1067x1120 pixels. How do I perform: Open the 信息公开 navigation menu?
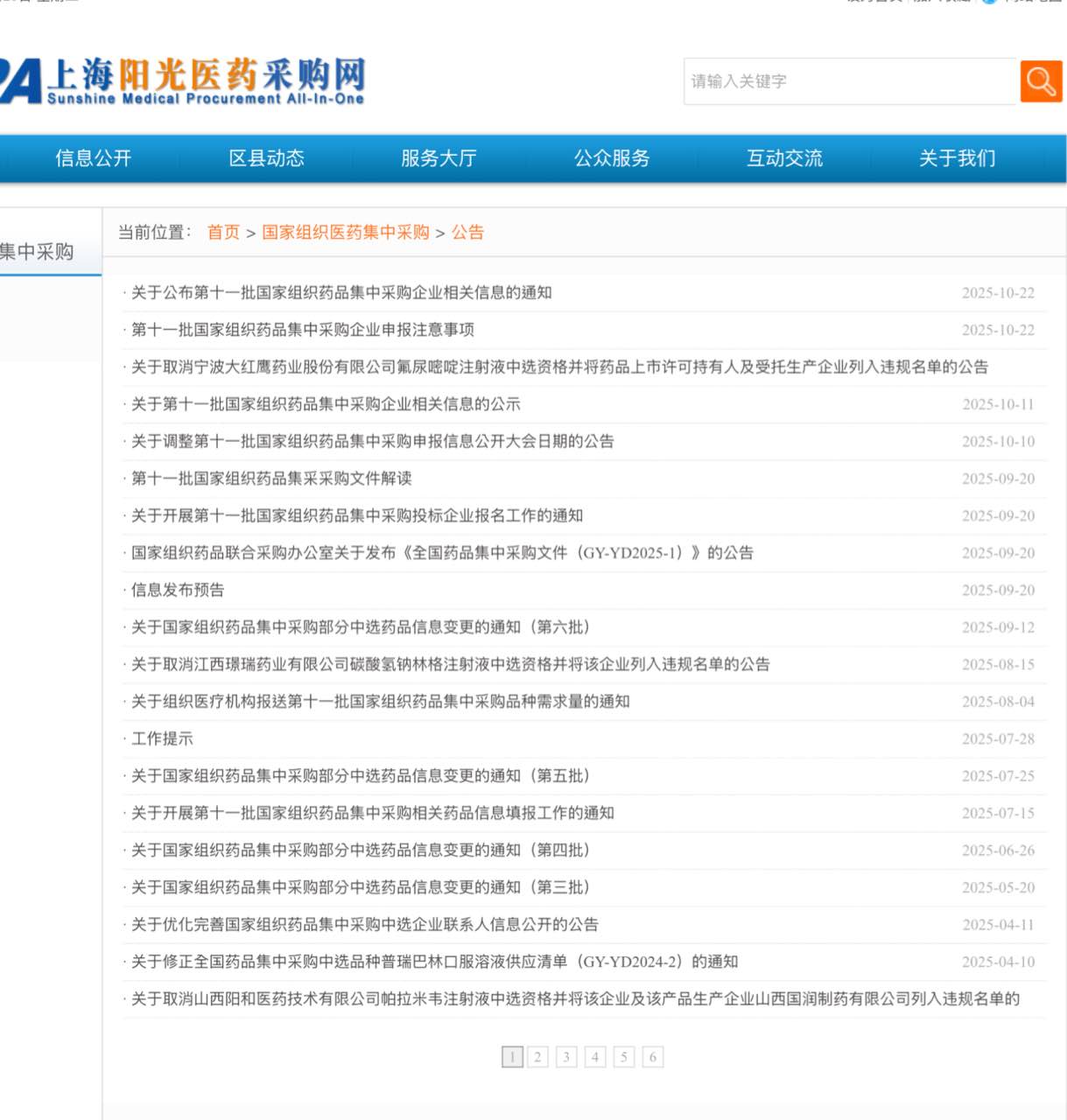(93, 158)
